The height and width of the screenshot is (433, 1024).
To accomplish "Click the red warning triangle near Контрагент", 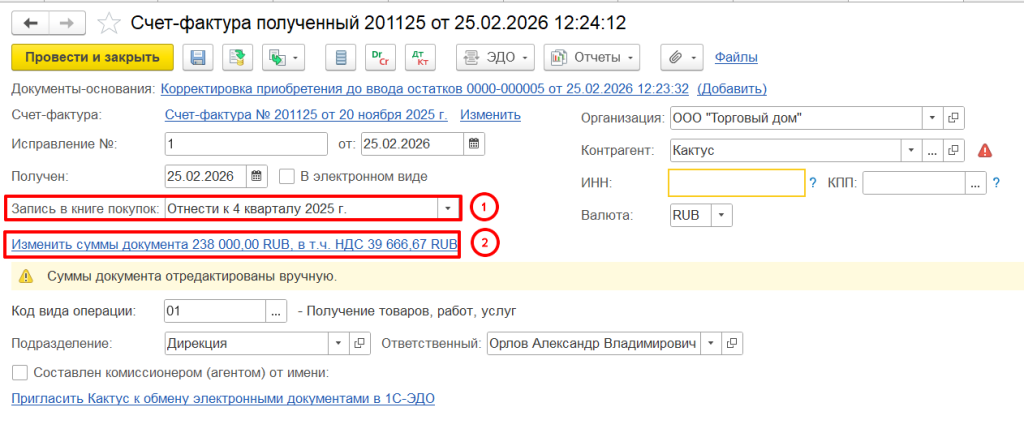I will (985, 150).
